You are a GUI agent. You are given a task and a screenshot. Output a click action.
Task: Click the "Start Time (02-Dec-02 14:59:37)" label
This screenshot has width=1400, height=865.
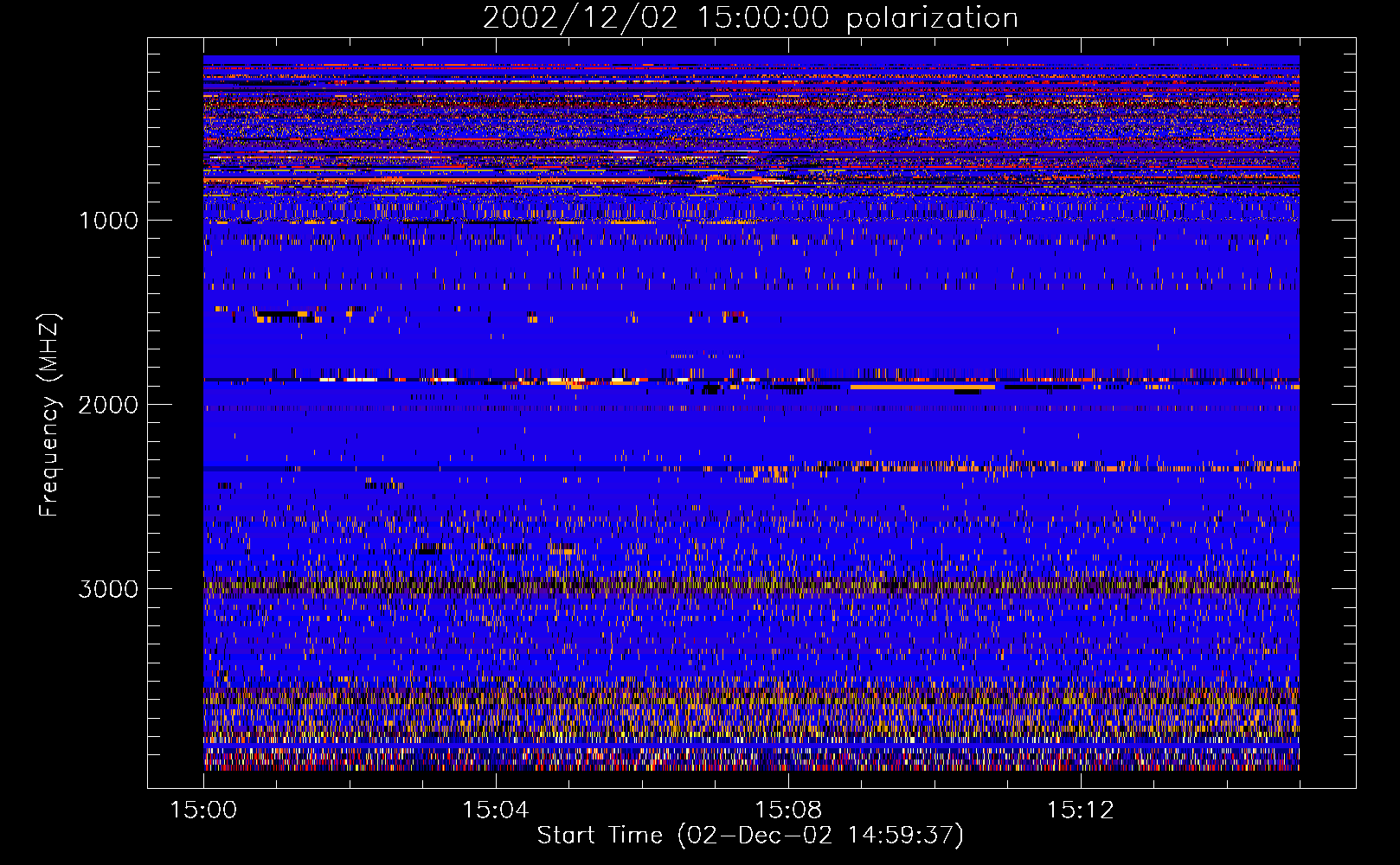click(x=750, y=836)
